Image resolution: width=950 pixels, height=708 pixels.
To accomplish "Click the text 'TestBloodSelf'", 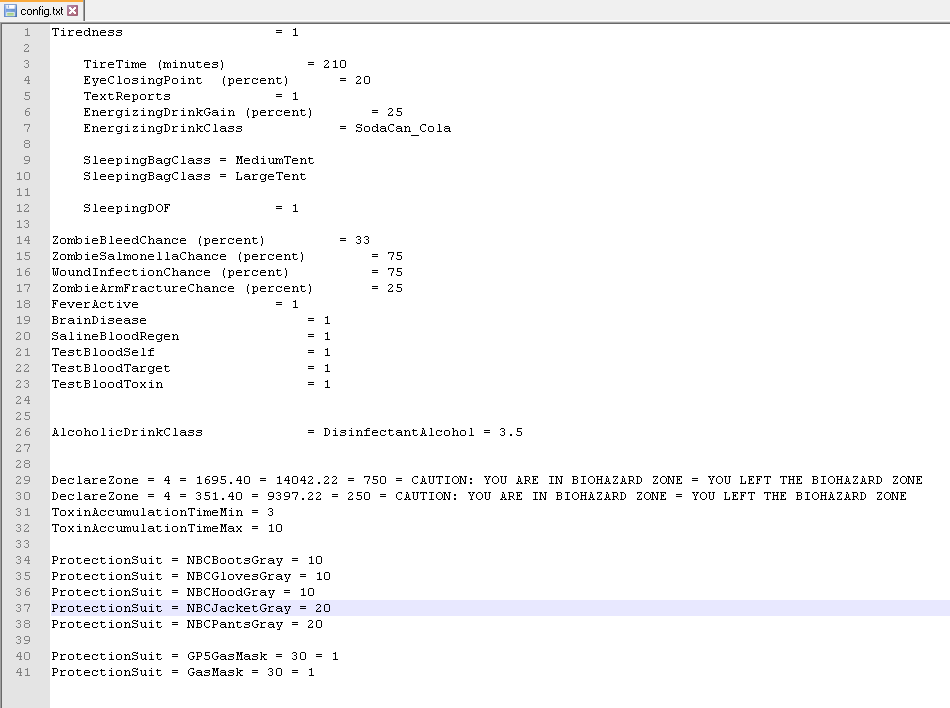I will tap(103, 352).
